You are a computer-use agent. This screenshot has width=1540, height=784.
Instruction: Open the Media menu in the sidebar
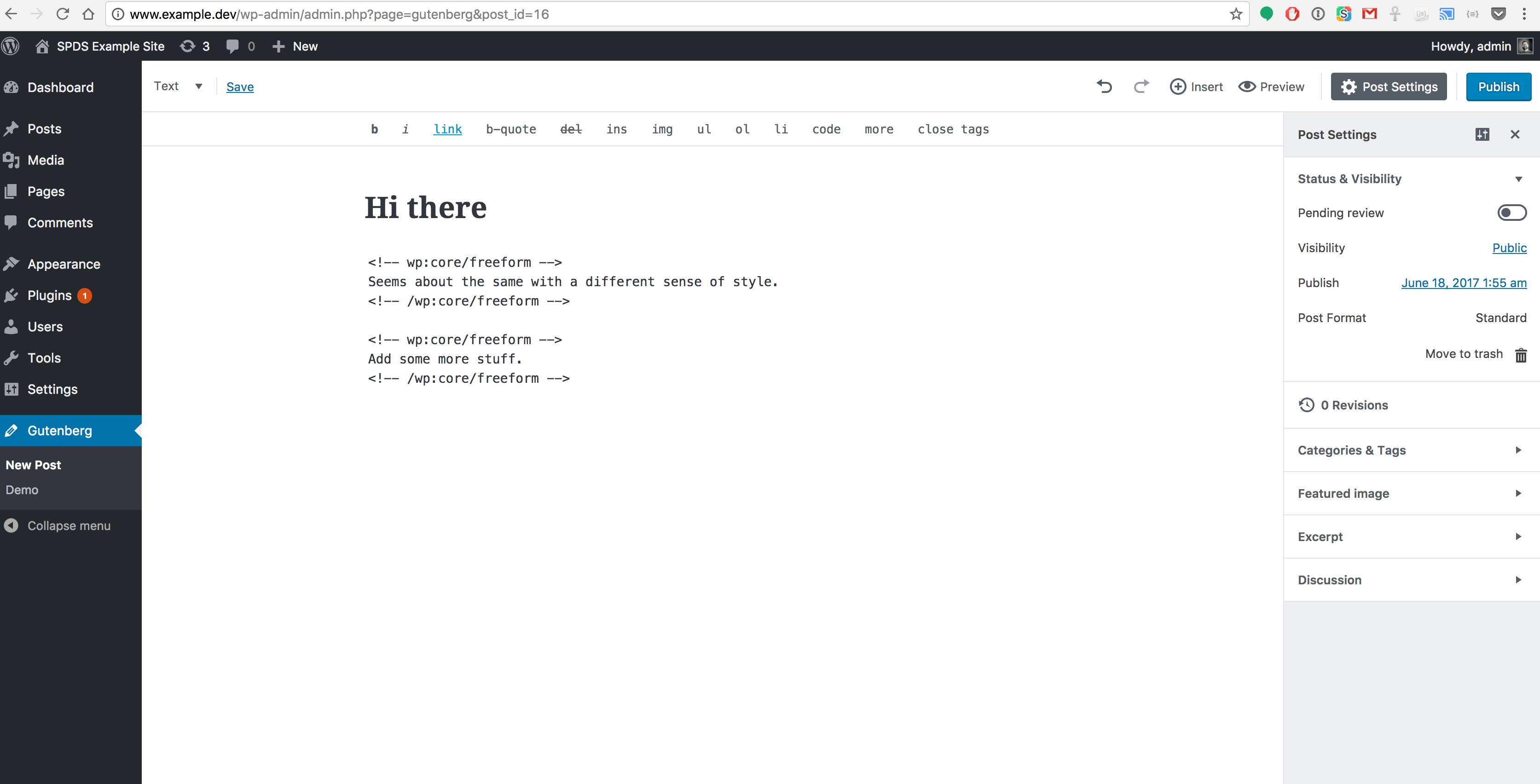point(46,160)
